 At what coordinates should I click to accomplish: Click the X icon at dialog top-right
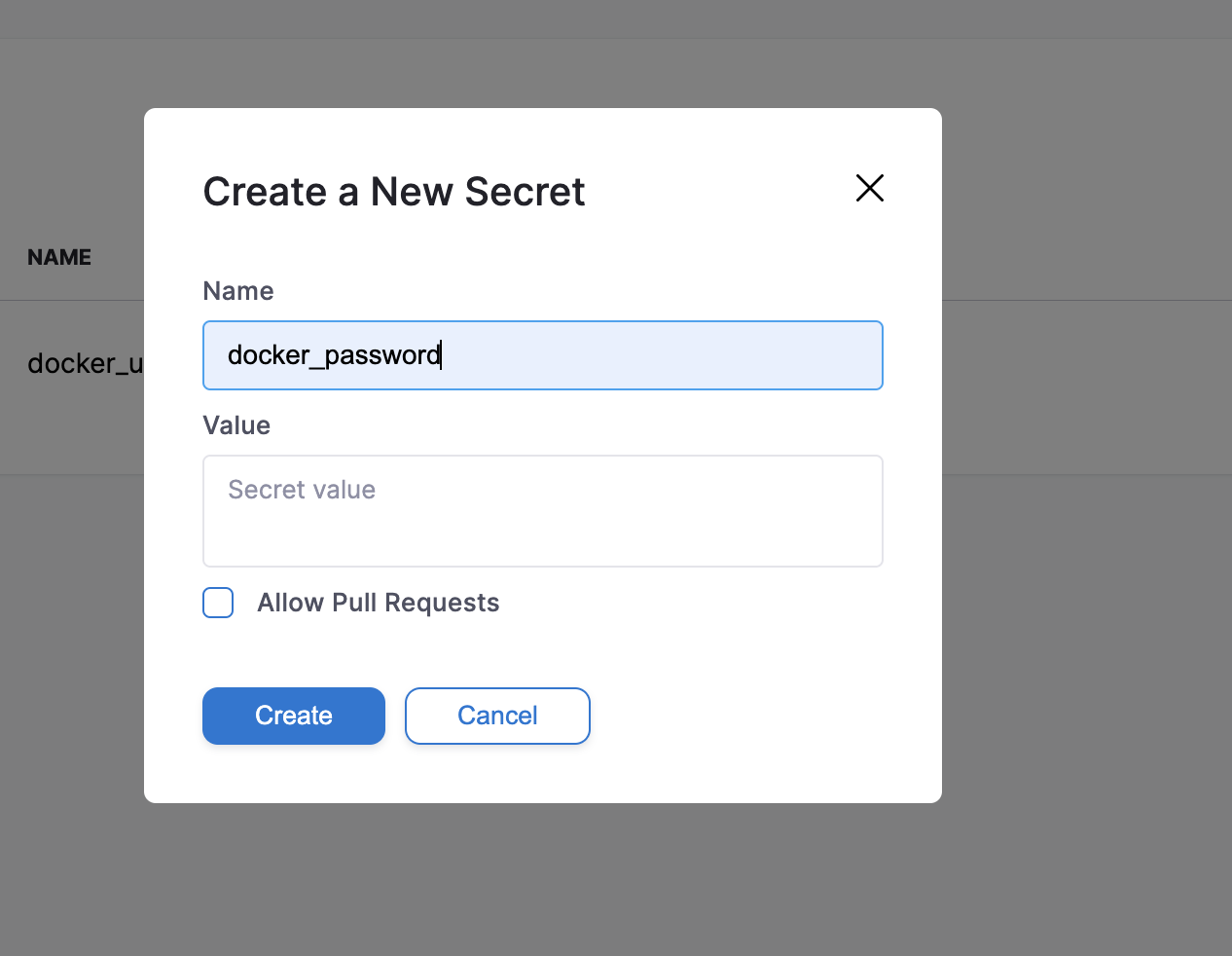[869, 188]
